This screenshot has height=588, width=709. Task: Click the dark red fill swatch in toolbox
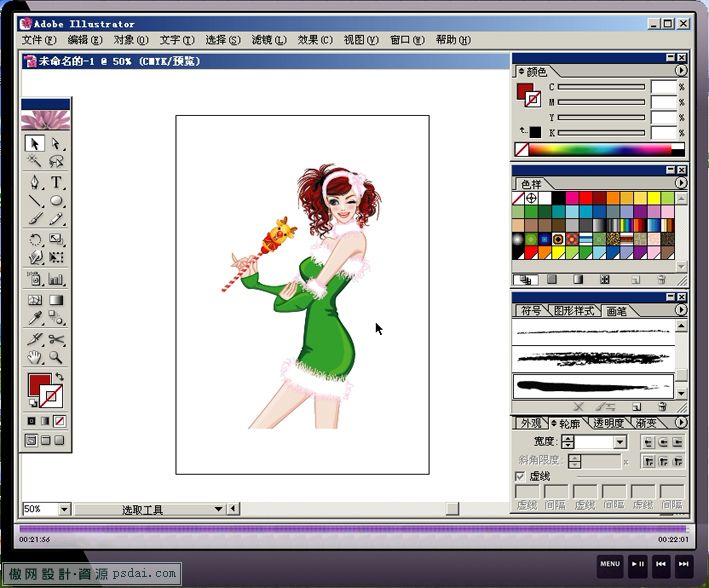point(38,383)
